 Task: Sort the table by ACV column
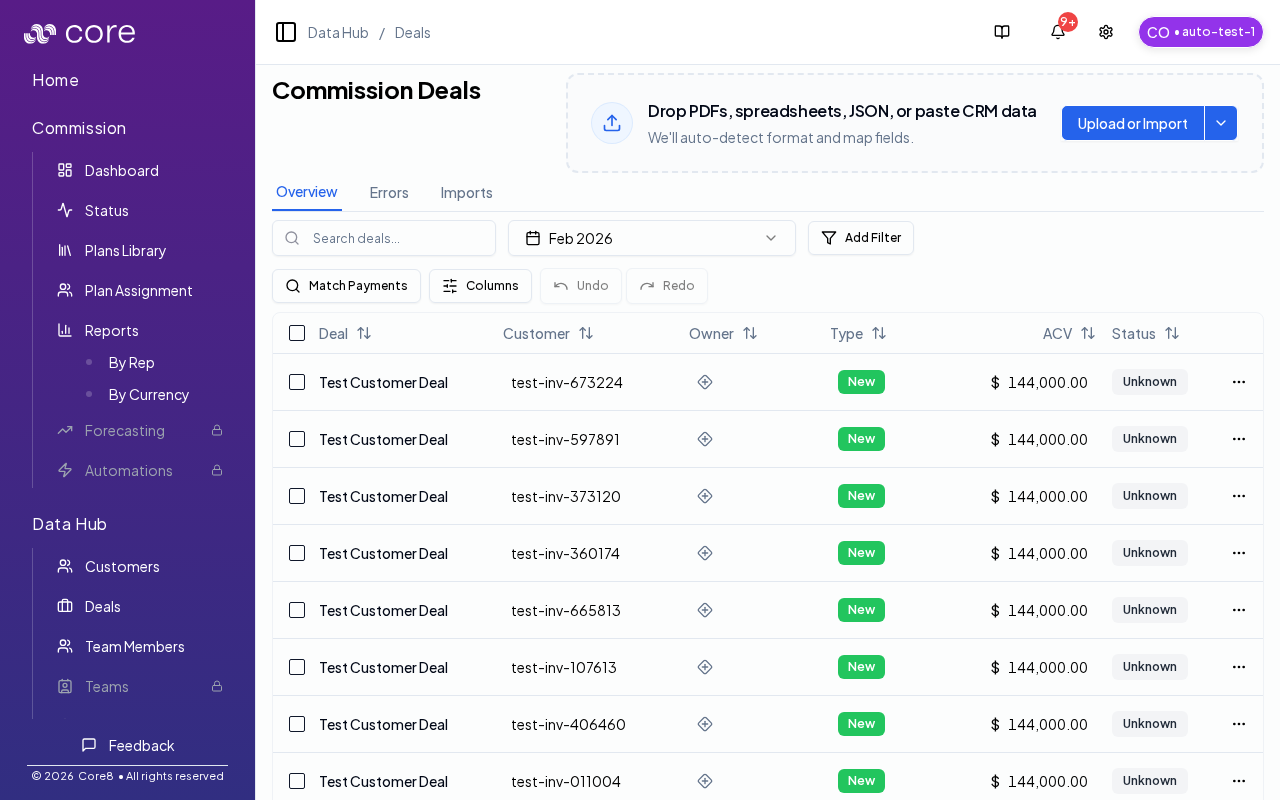coord(1088,333)
